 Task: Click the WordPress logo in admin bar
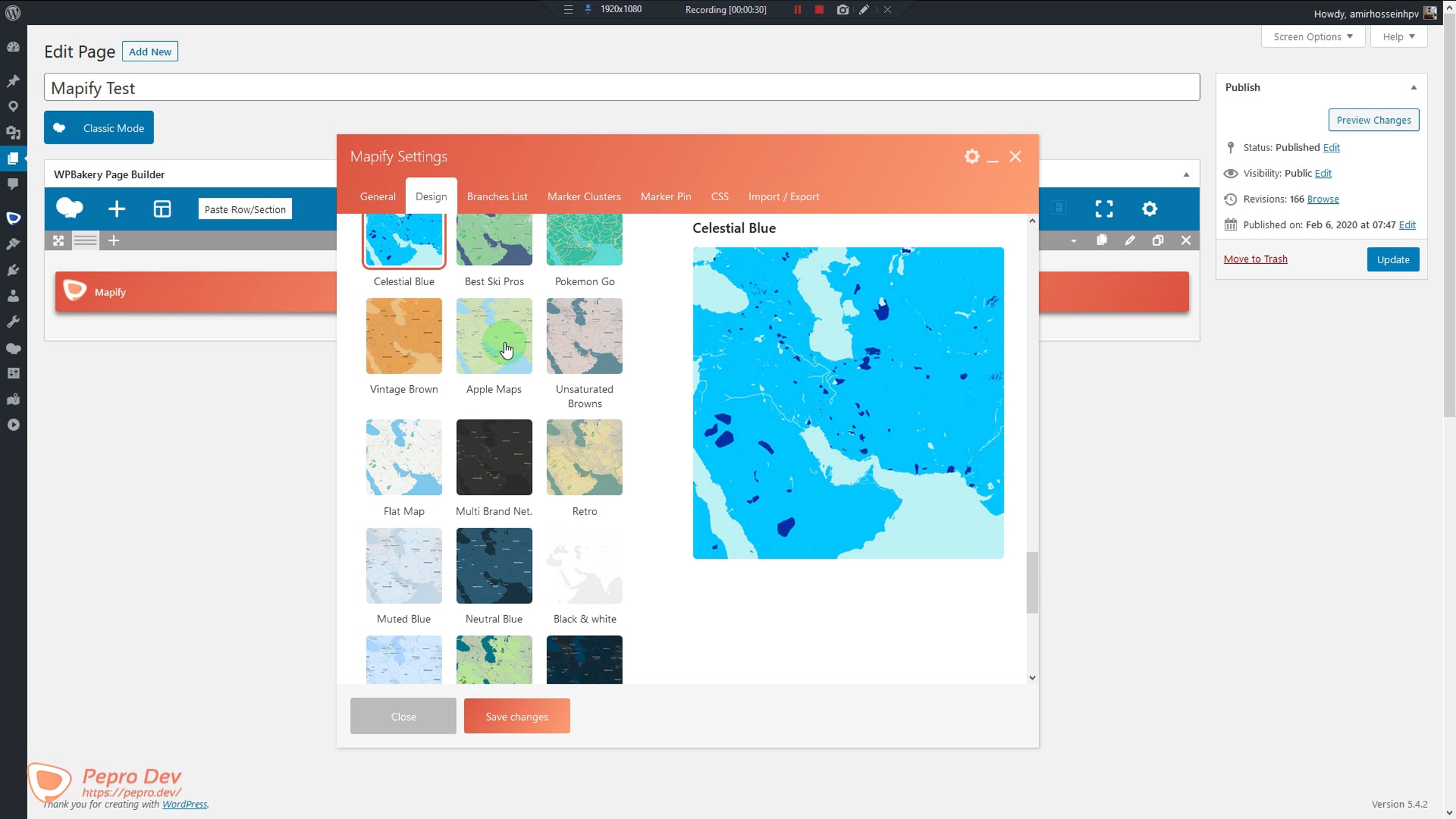pos(13,13)
